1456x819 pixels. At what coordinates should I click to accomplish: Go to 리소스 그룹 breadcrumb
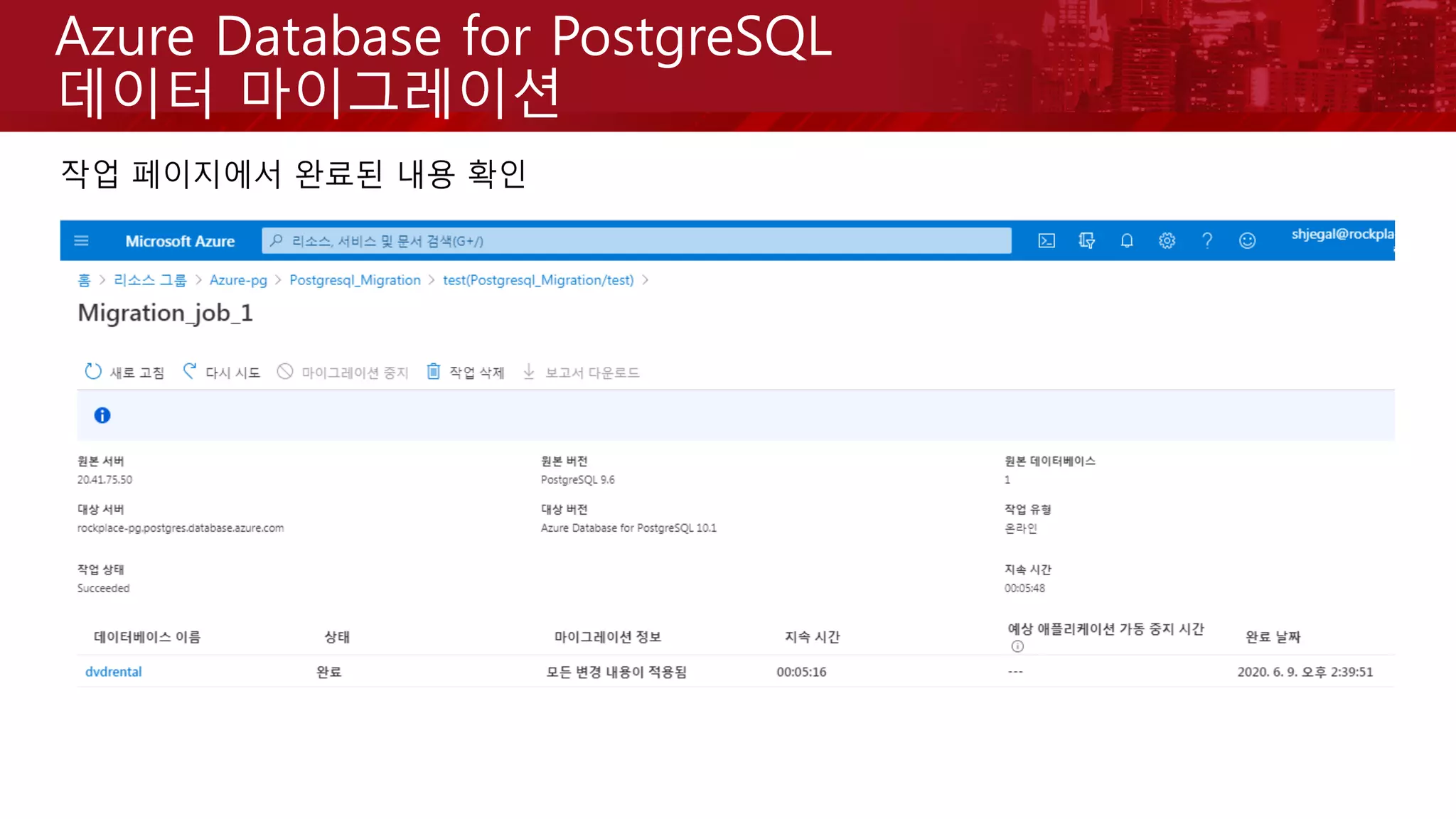point(150,280)
